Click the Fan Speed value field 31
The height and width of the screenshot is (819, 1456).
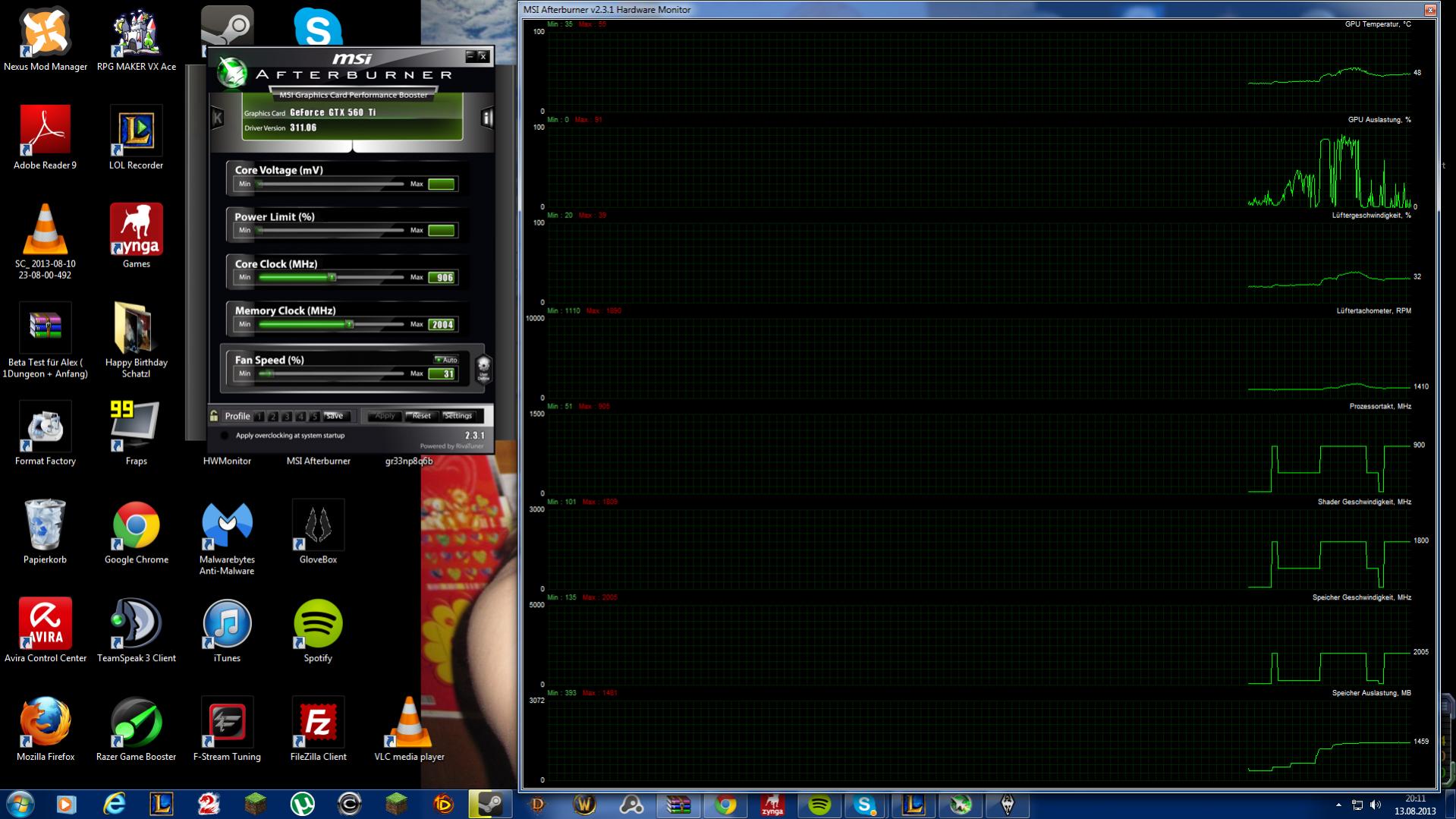442,374
